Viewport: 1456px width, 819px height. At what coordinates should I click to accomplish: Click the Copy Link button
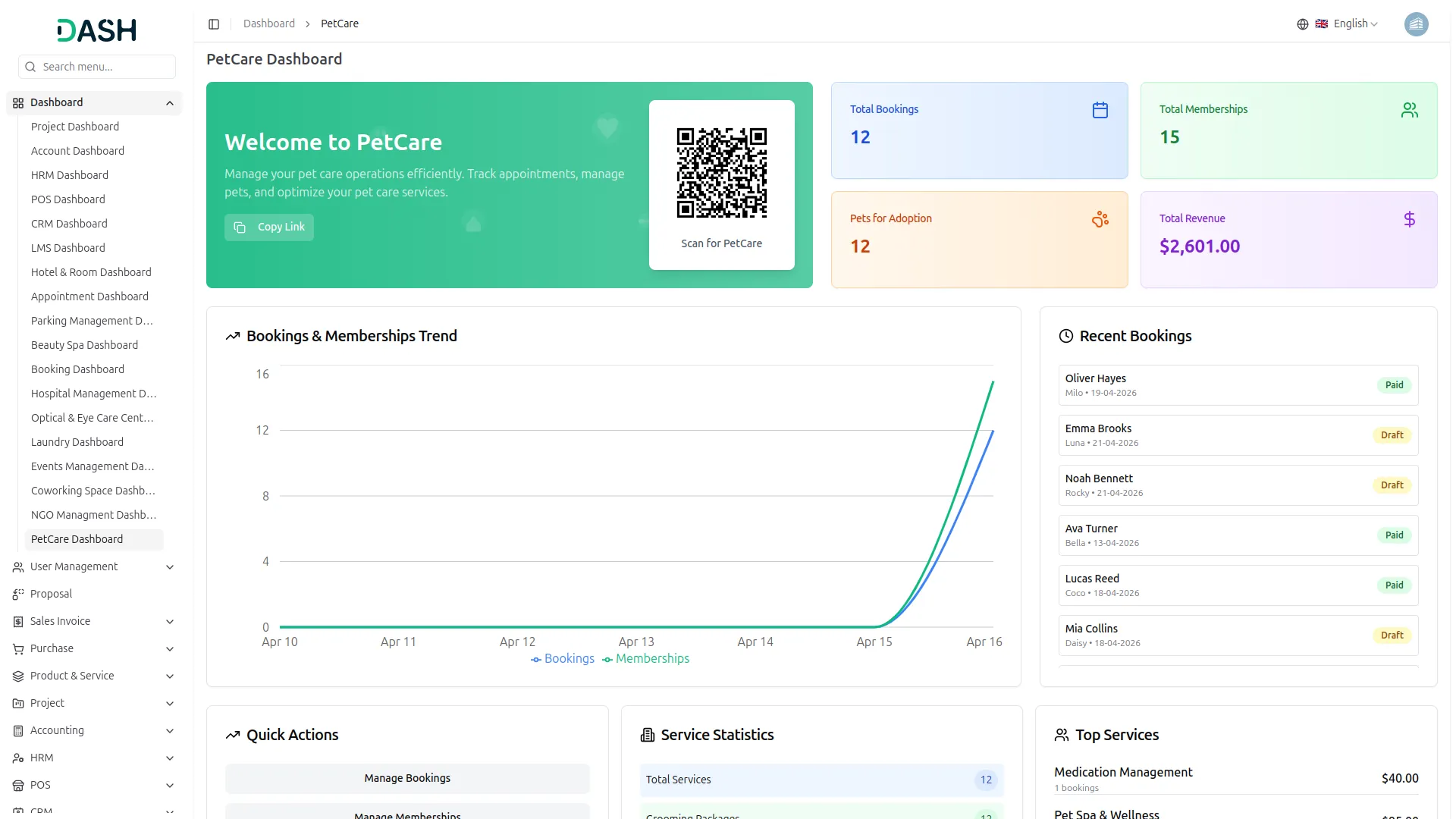(x=269, y=227)
